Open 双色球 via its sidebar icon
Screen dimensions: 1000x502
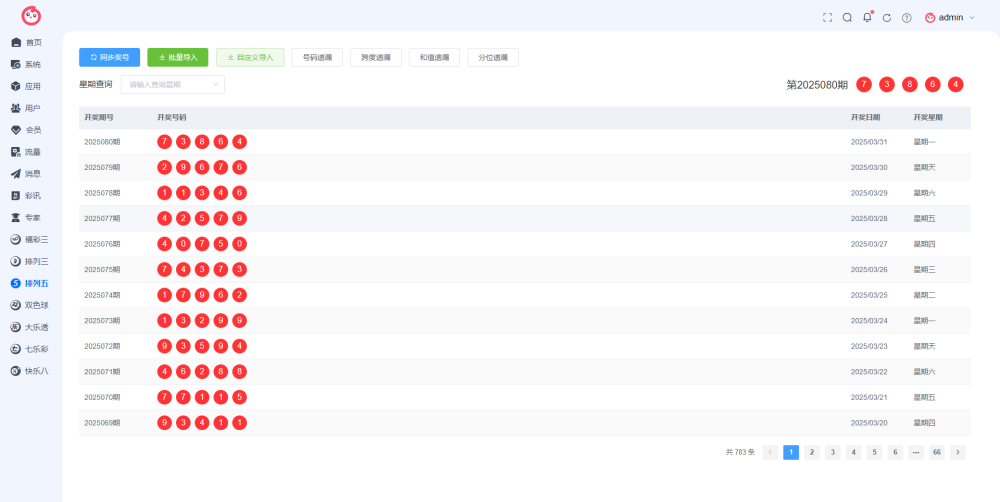point(16,305)
